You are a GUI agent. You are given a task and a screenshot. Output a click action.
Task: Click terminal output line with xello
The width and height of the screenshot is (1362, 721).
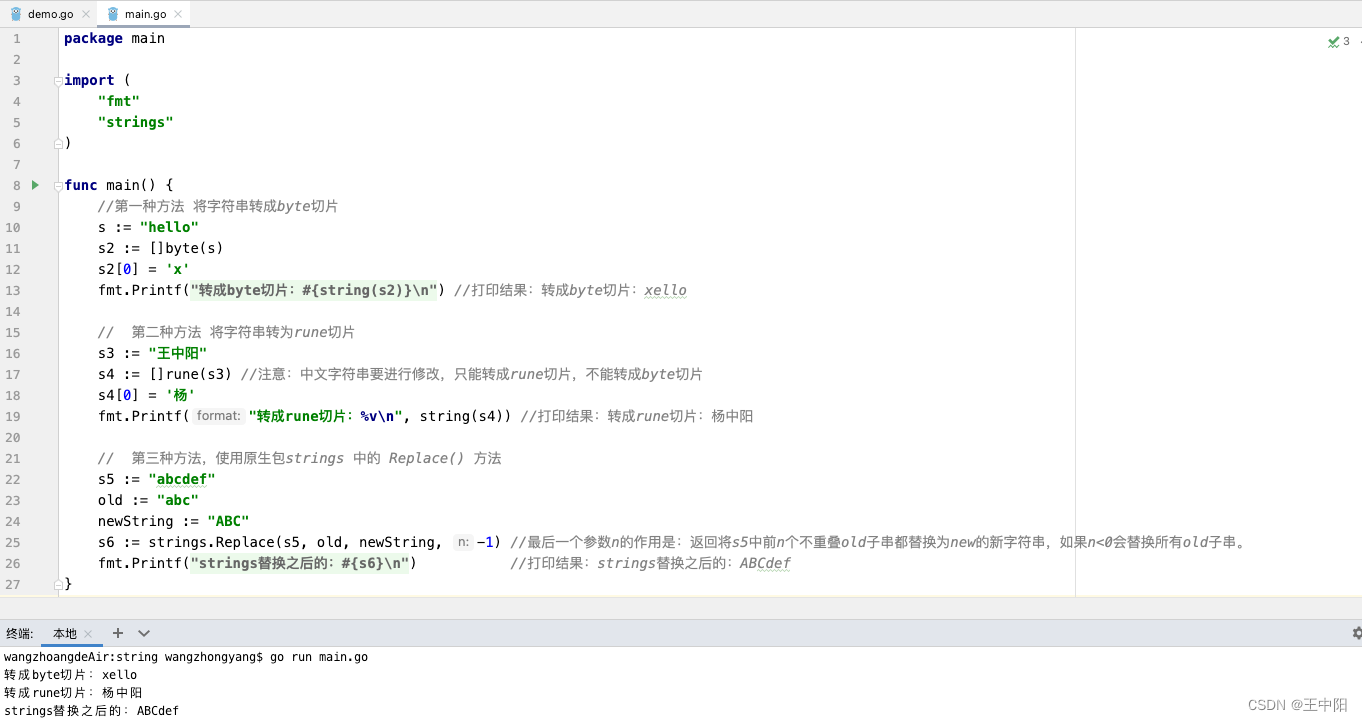(x=71, y=675)
